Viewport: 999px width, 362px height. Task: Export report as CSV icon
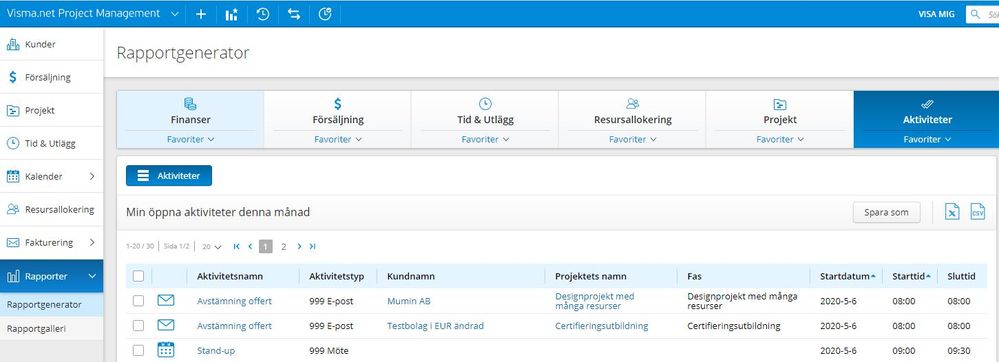tap(977, 212)
